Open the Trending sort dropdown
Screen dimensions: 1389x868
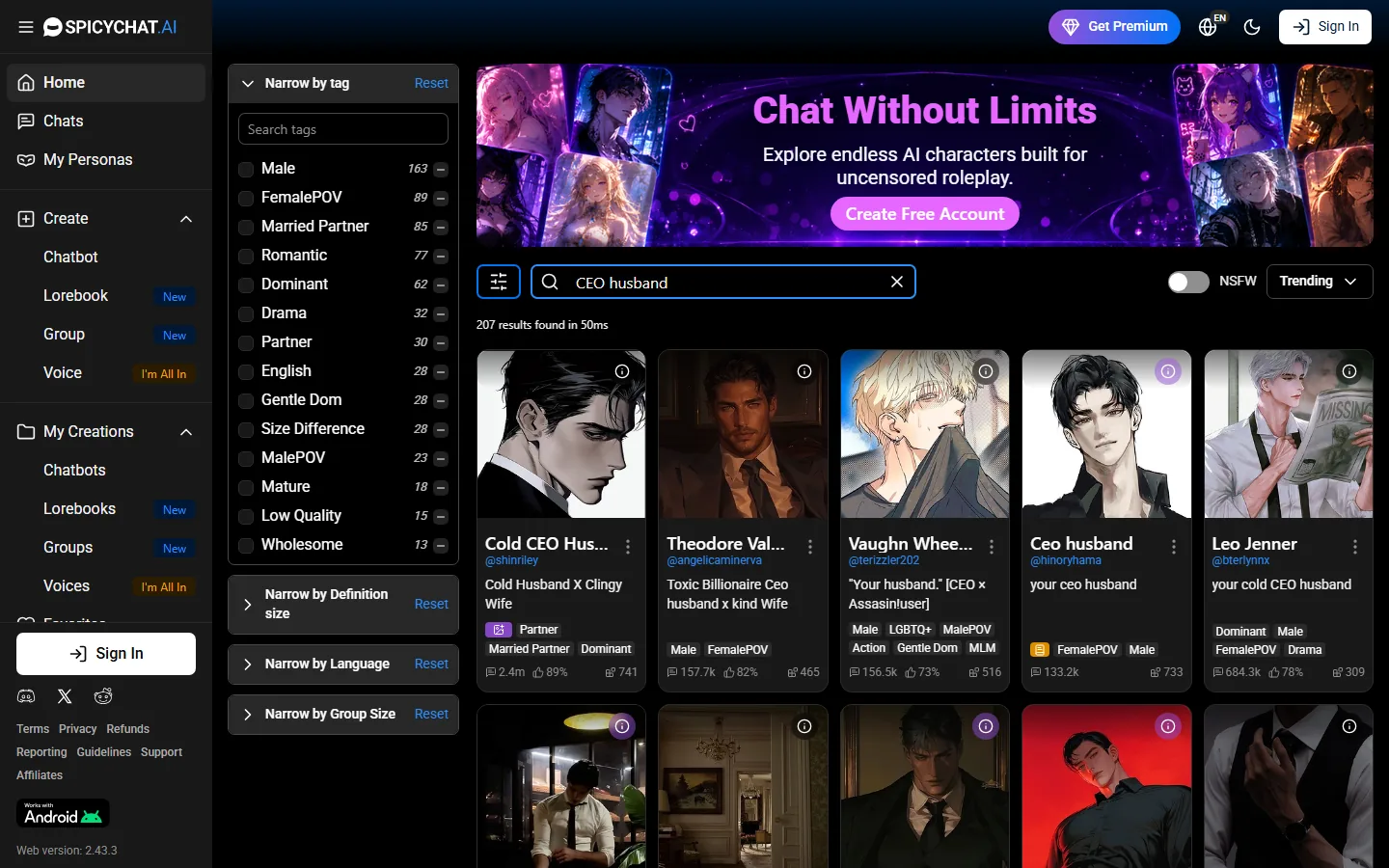tap(1319, 282)
